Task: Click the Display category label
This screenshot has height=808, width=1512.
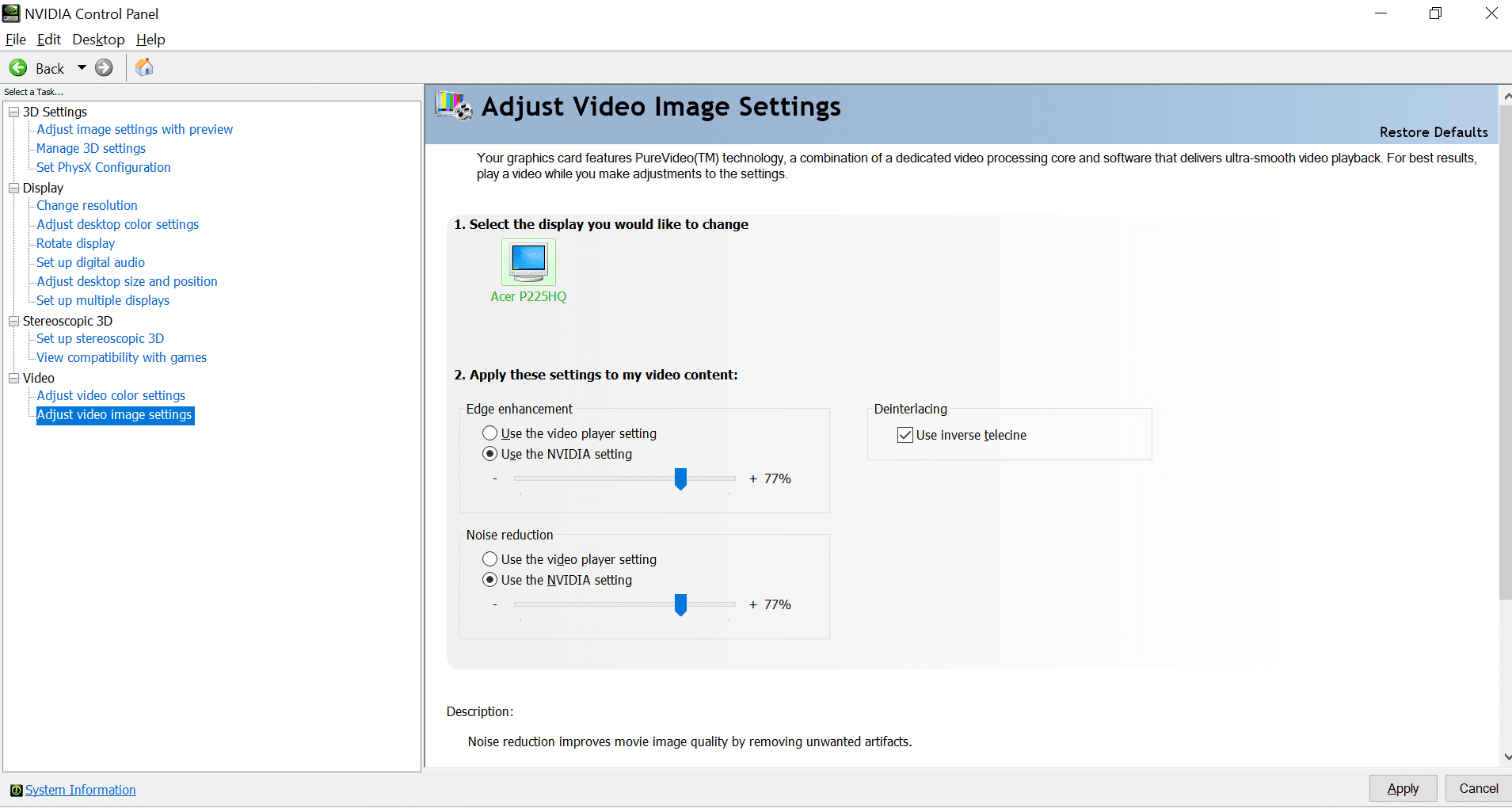Action: 43,188
